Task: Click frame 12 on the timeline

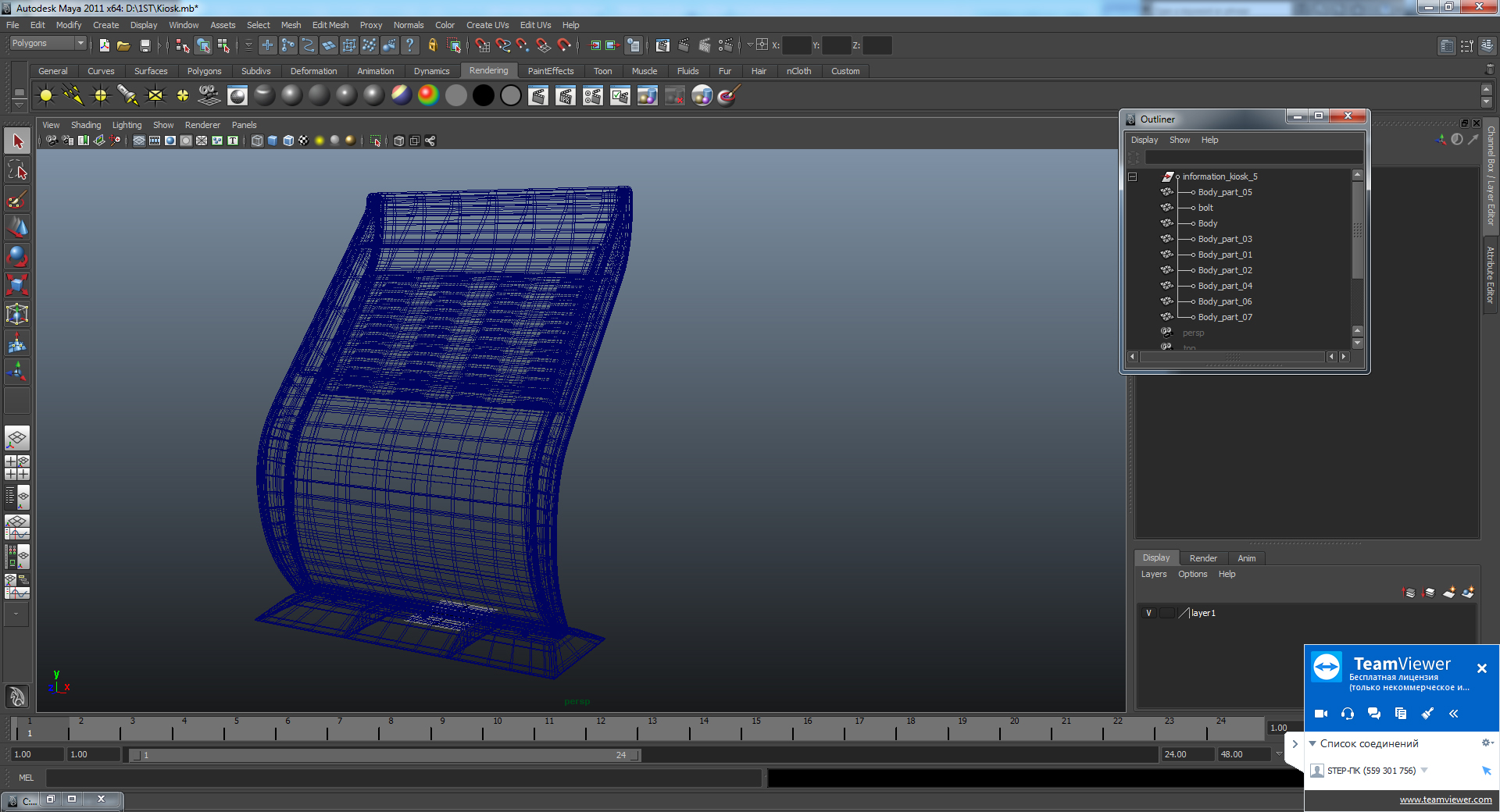Action: (x=601, y=729)
